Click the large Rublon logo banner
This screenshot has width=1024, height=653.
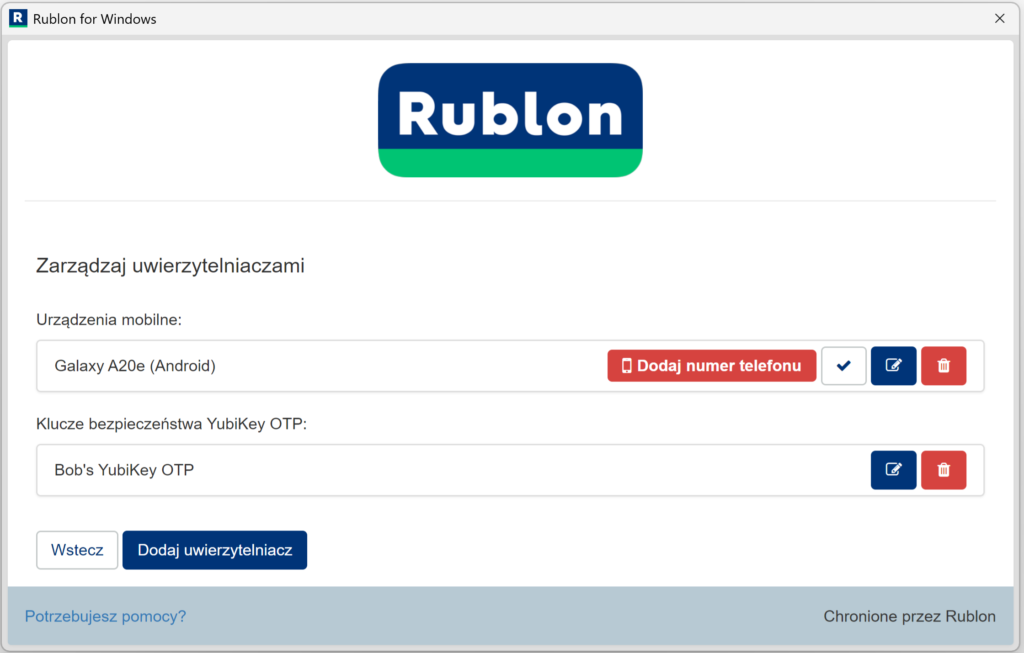tap(510, 120)
